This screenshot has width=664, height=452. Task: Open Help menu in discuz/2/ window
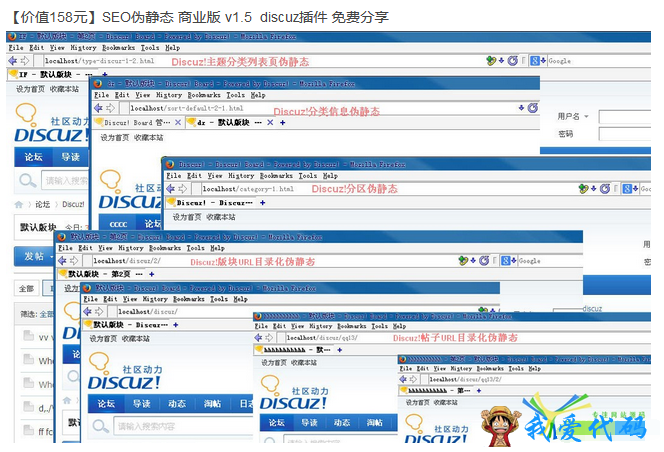pyautogui.click(x=217, y=248)
